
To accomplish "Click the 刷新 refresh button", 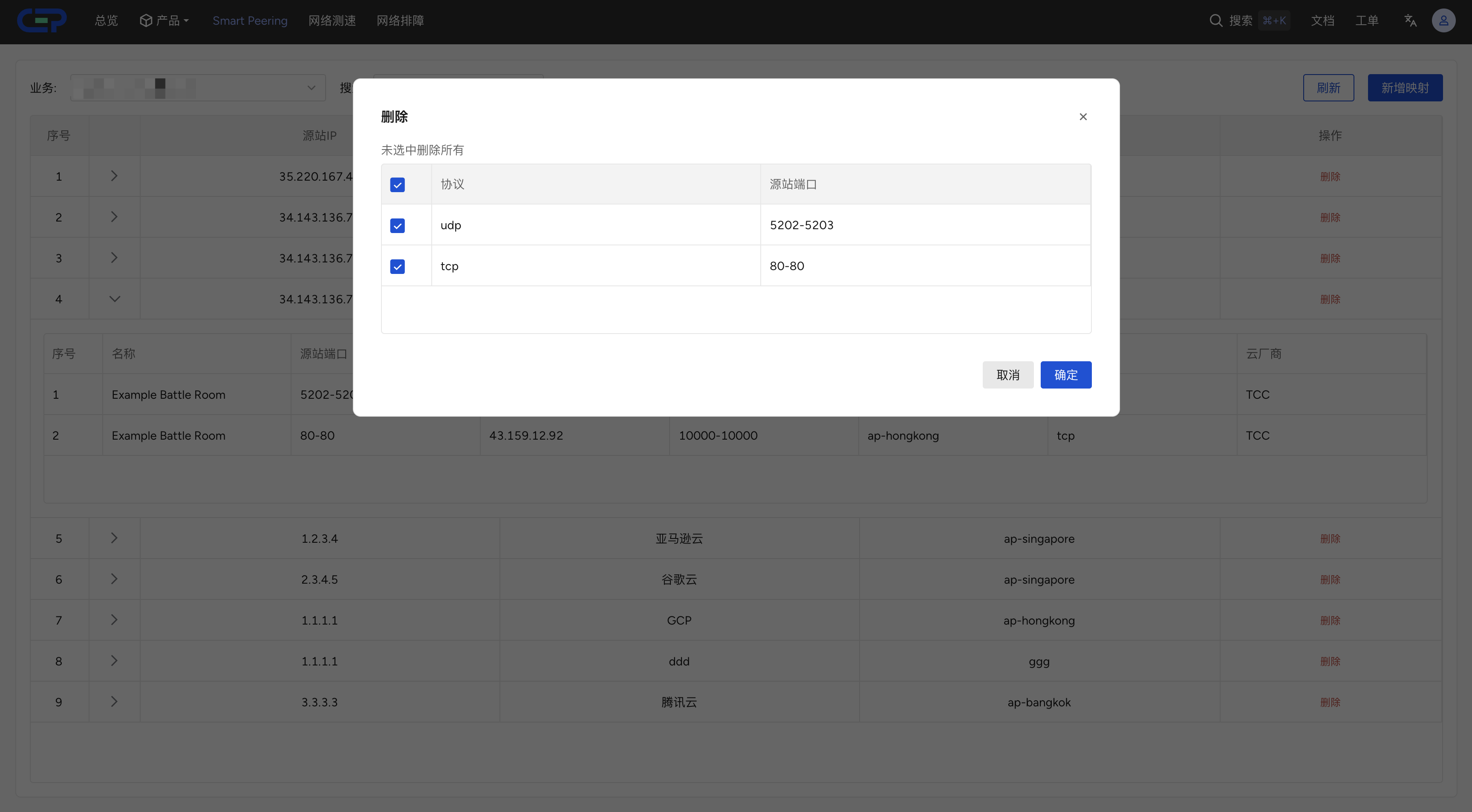I will (1328, 87).
